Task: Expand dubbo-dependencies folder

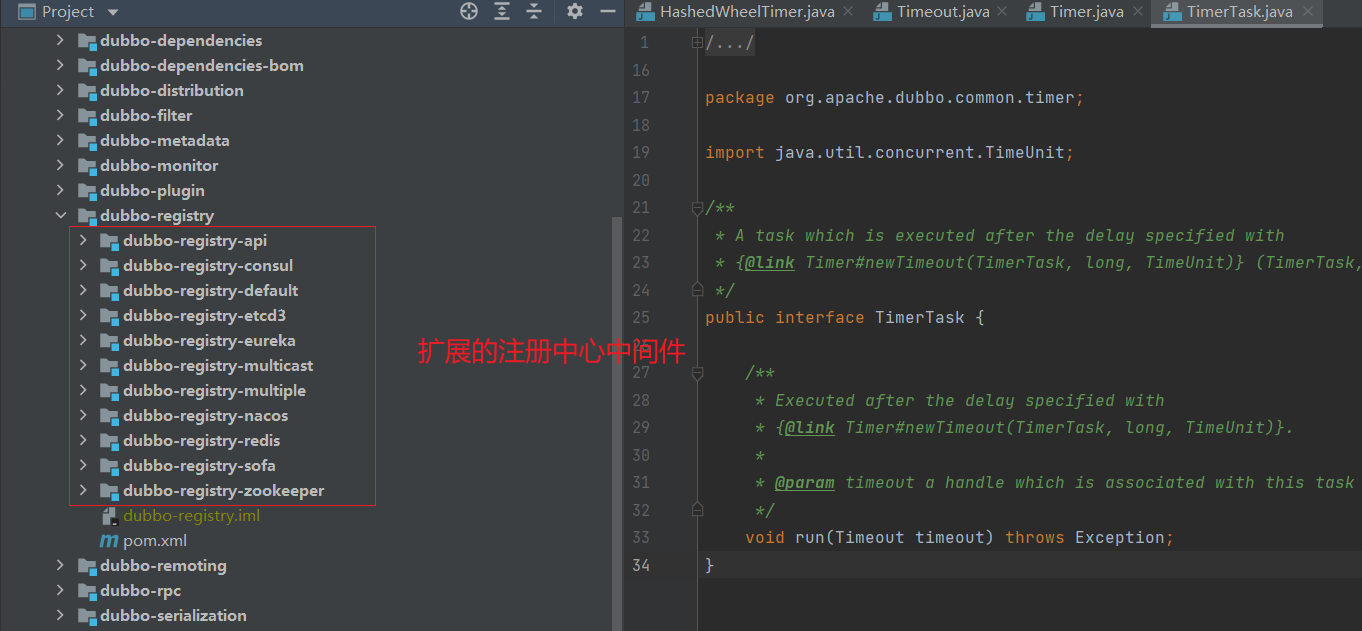Action: tap(60, 40)
